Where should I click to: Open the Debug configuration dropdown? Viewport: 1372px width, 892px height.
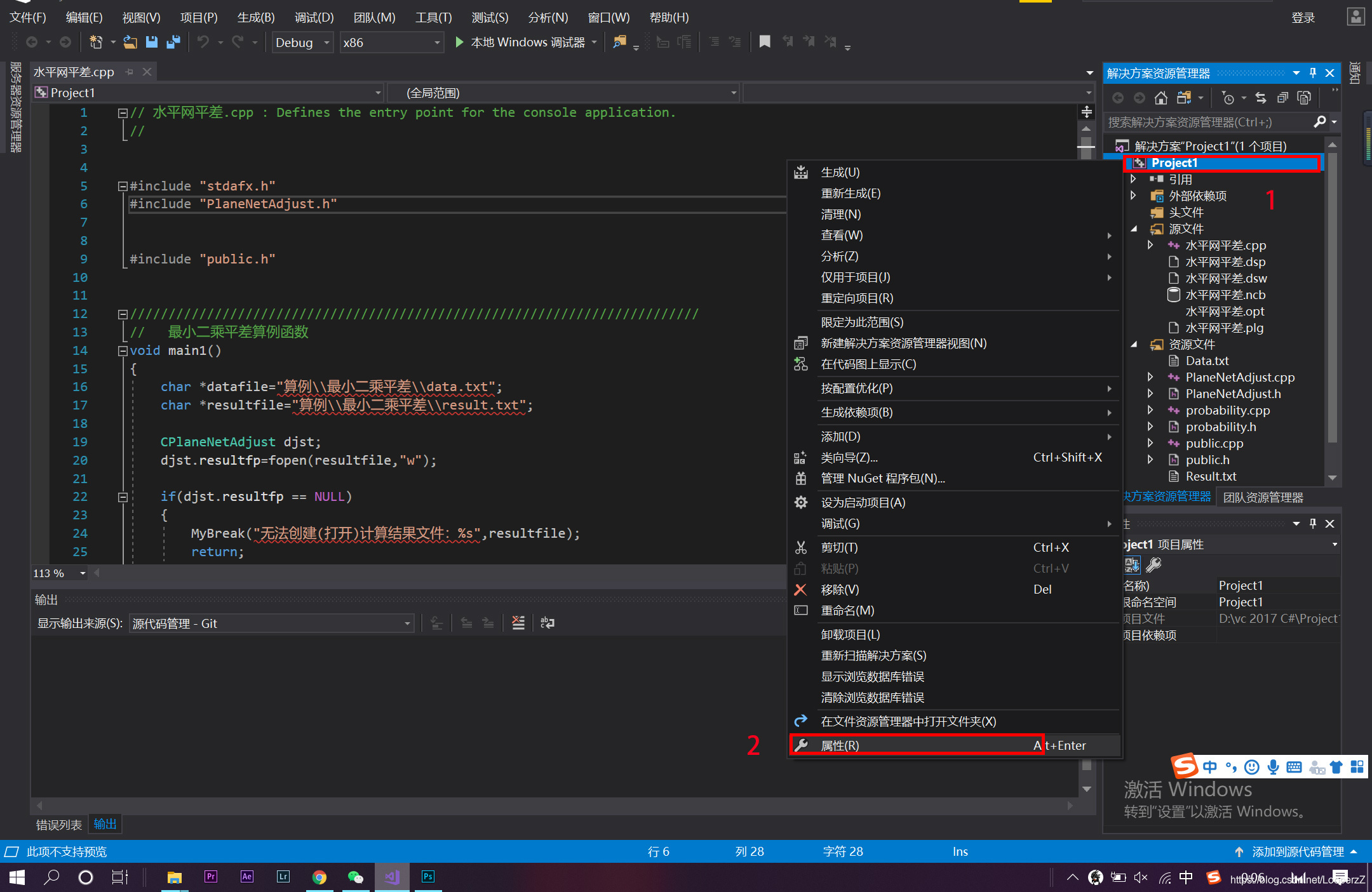pyautogui.click(x=326, y=43)
